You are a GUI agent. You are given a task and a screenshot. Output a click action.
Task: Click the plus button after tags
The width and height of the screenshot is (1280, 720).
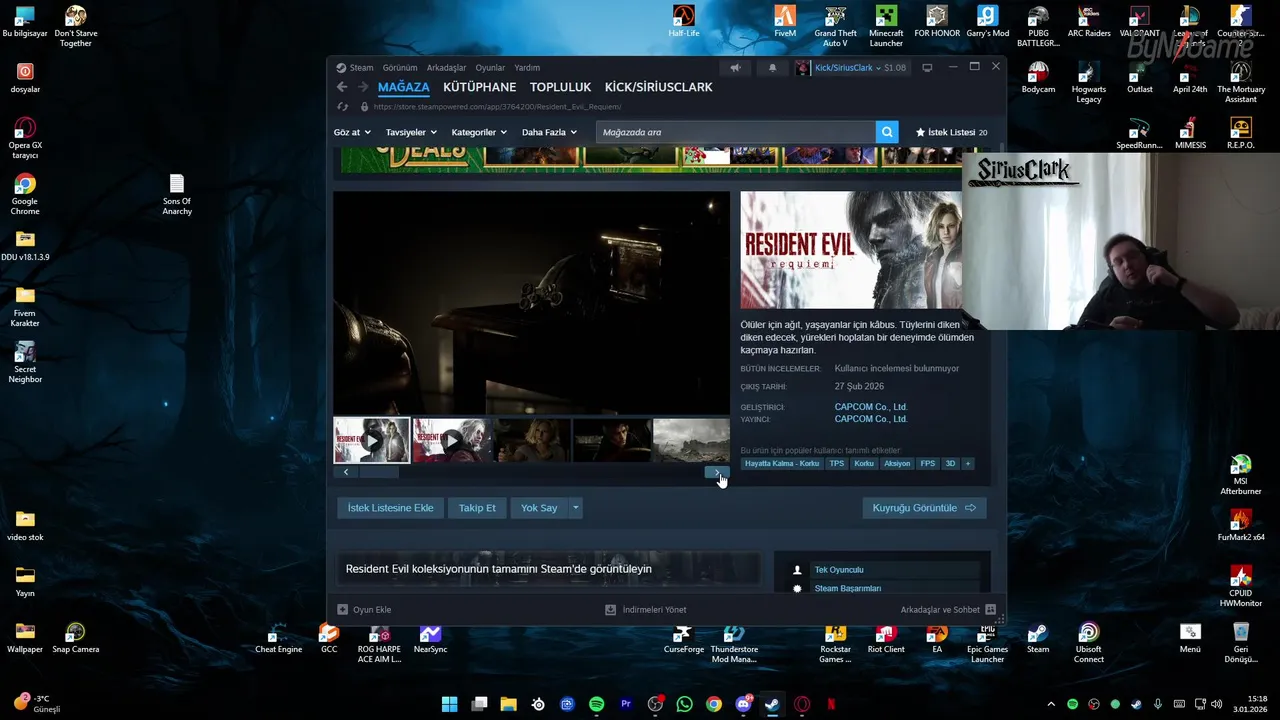(967, 463)
